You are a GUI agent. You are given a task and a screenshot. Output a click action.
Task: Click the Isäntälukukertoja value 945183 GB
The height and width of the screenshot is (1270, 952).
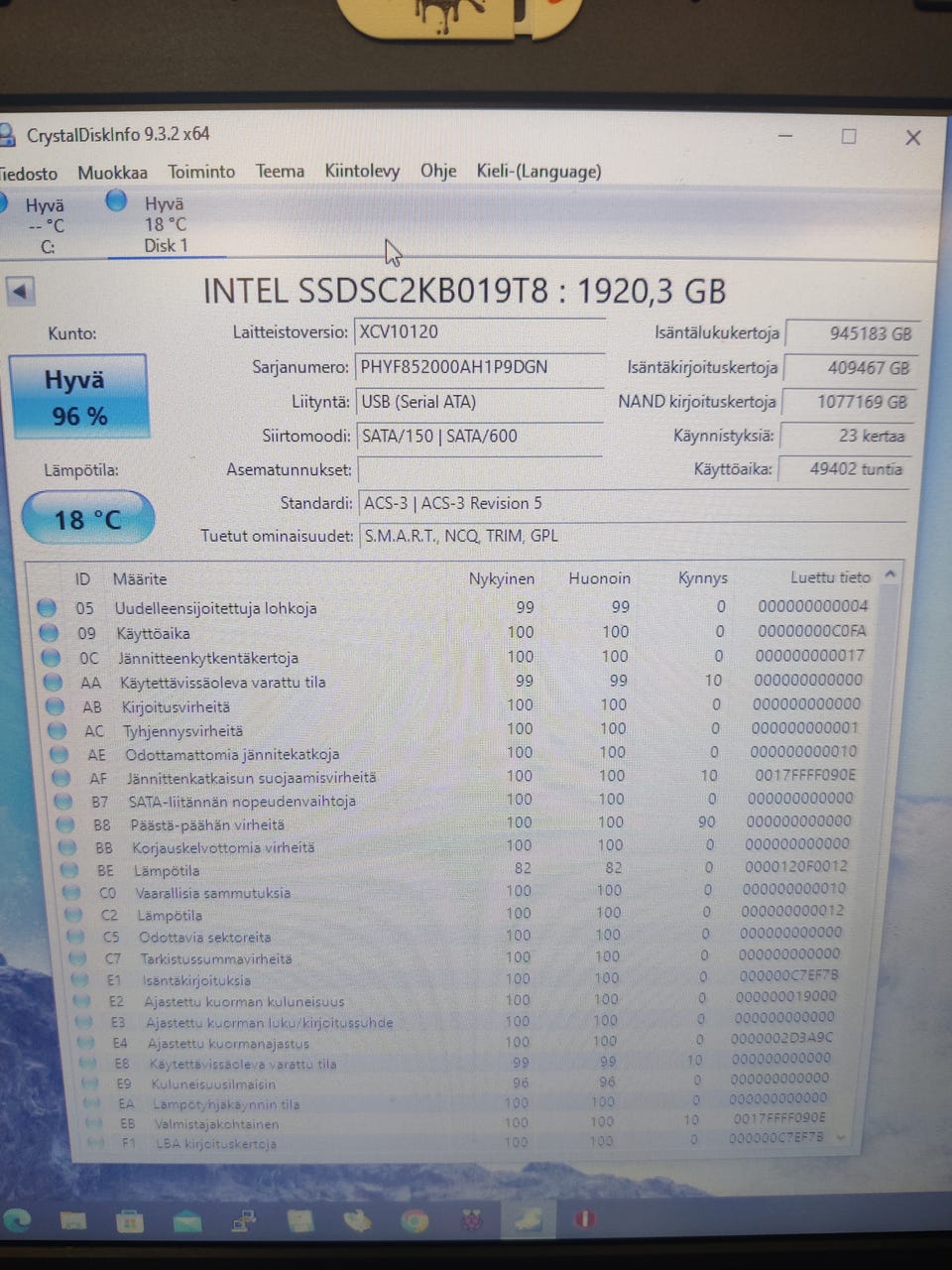[x=853, y=333]
